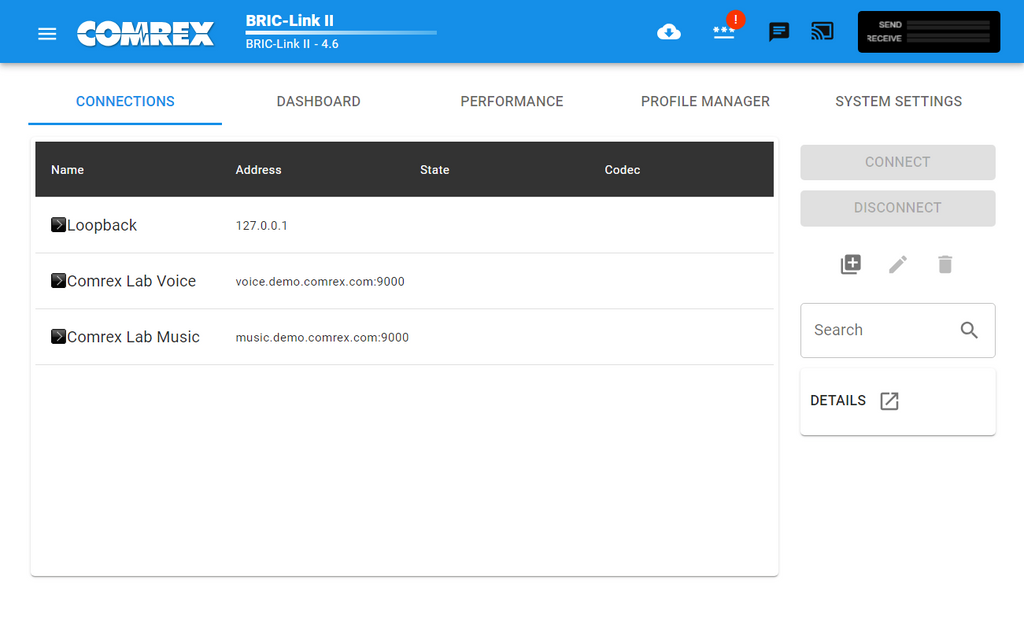Click the cloud download icon
The image size is (1024, 624).
pos(669,32)
